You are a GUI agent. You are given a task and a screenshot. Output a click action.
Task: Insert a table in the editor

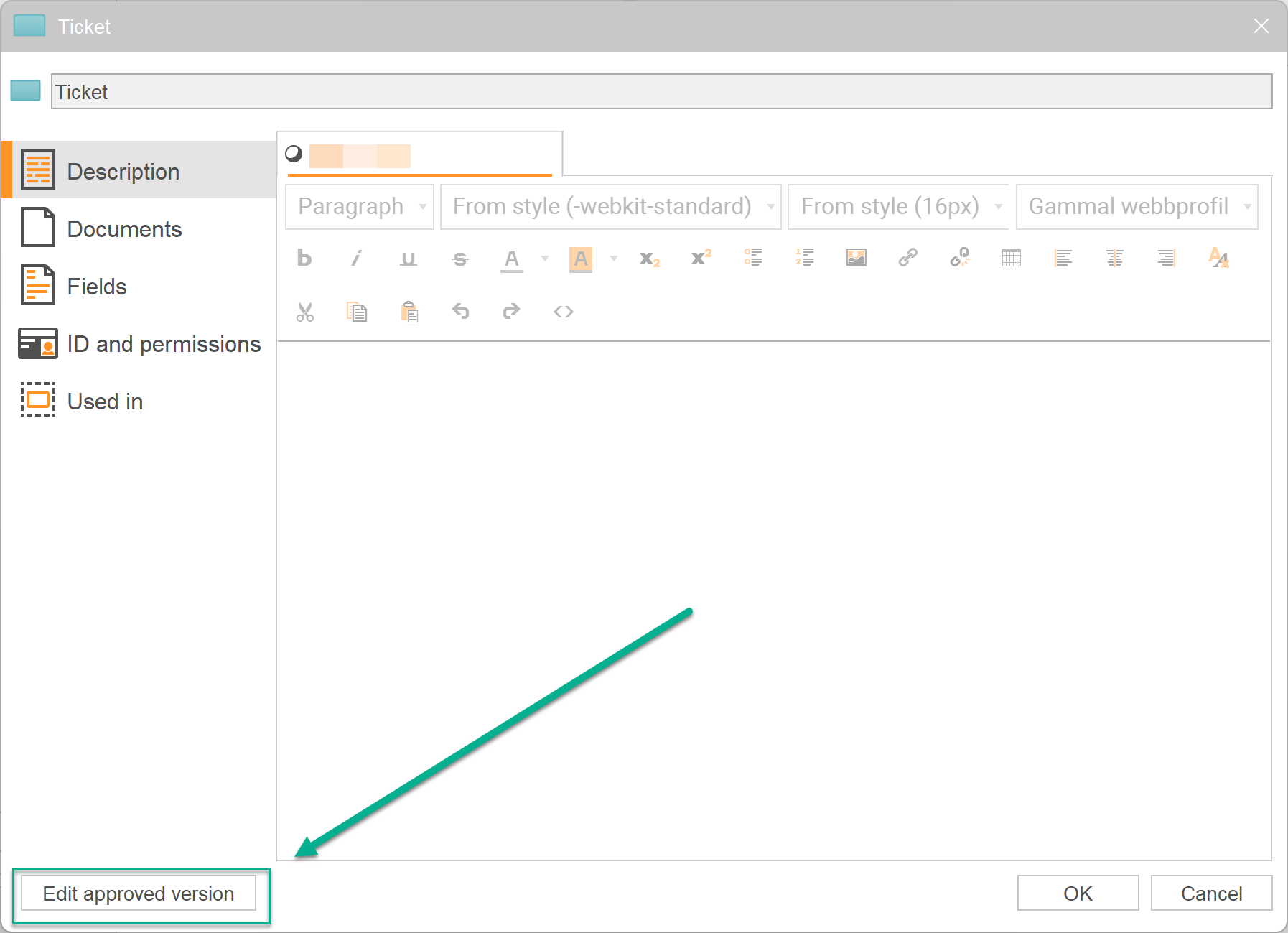click(x=1011, y=258)
